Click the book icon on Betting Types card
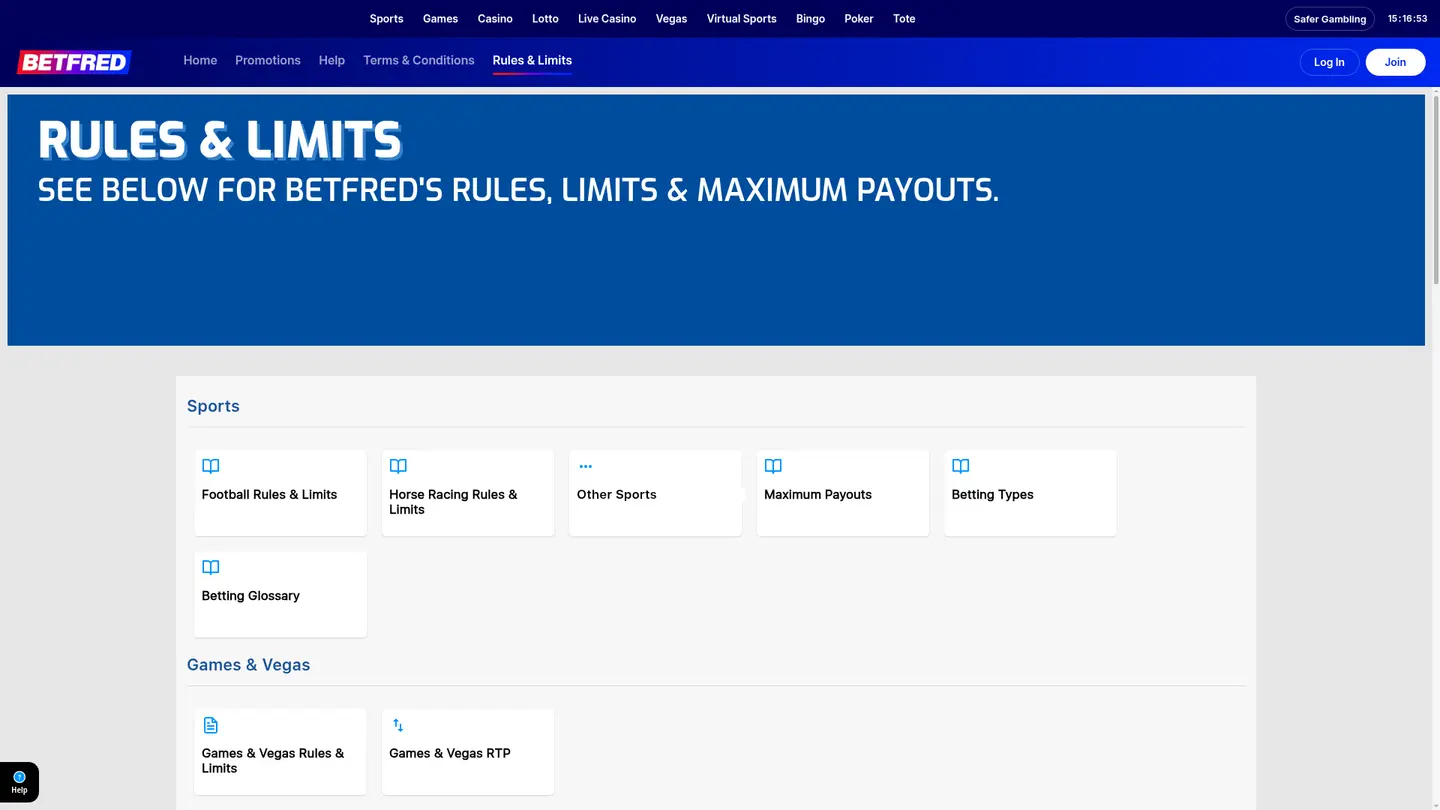The width and height of the screenshot is (1440, 810). tap(961, 466)
